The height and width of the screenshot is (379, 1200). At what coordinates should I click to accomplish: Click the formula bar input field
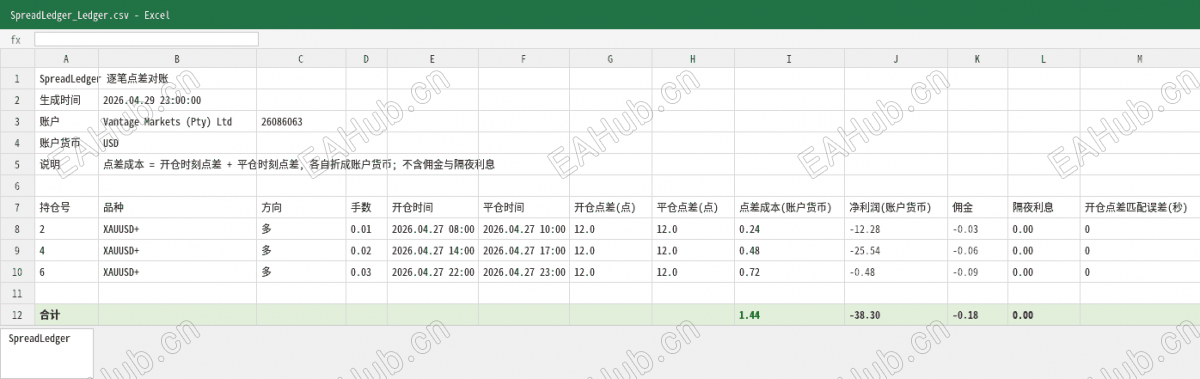pos(146,39)
